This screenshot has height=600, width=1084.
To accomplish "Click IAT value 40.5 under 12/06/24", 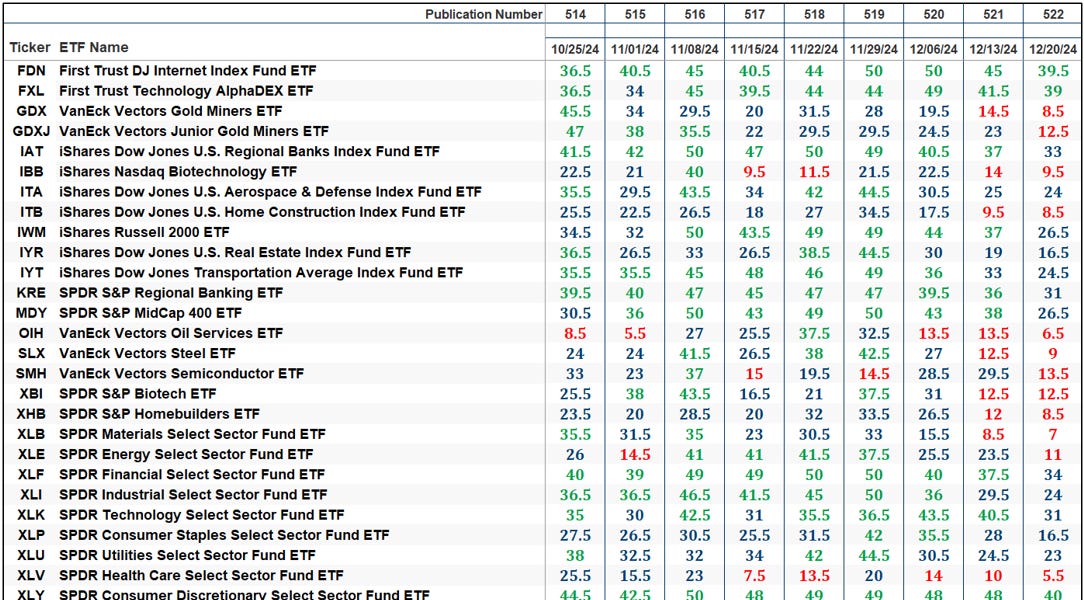I will (934, 152).
